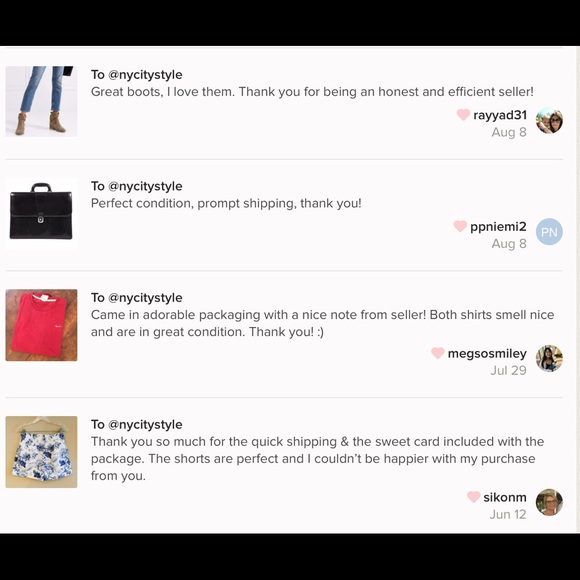Click the pink heart beside sikonm
Viewport: 580px width, 580px height.
coord(473,496)
